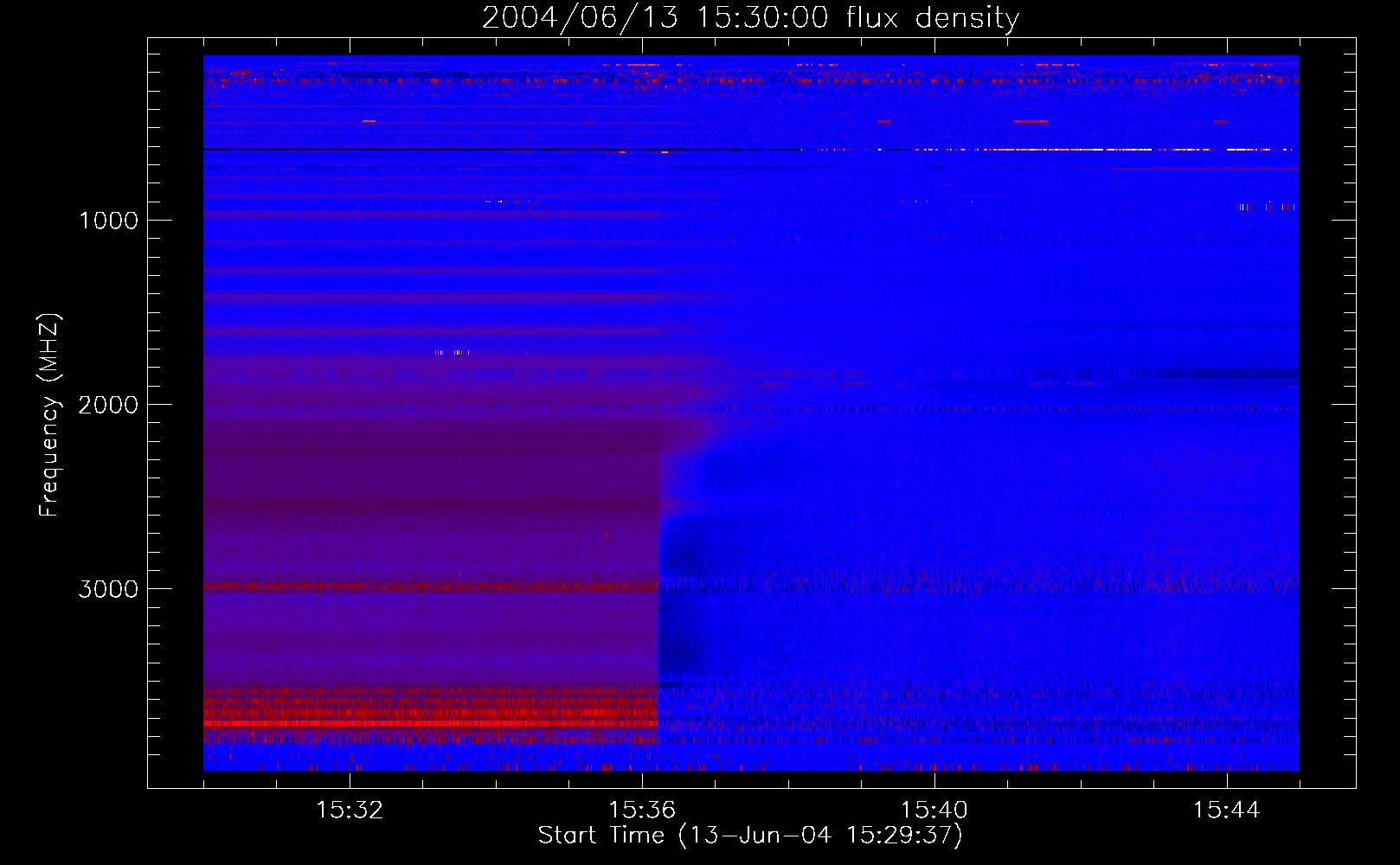Click the red horizontal band at 3000 MHz

click(x=431, y=586)
